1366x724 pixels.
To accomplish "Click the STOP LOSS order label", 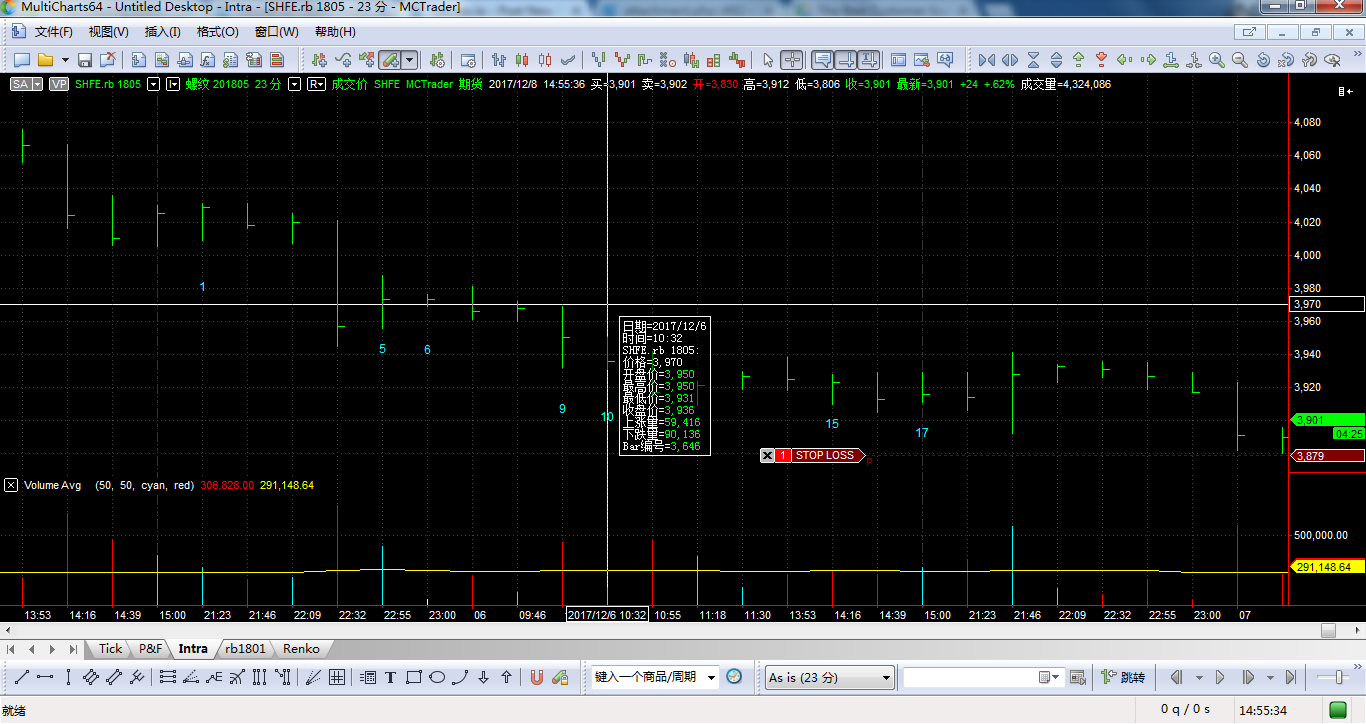I will pyautogui.click(x=825, y=456).
